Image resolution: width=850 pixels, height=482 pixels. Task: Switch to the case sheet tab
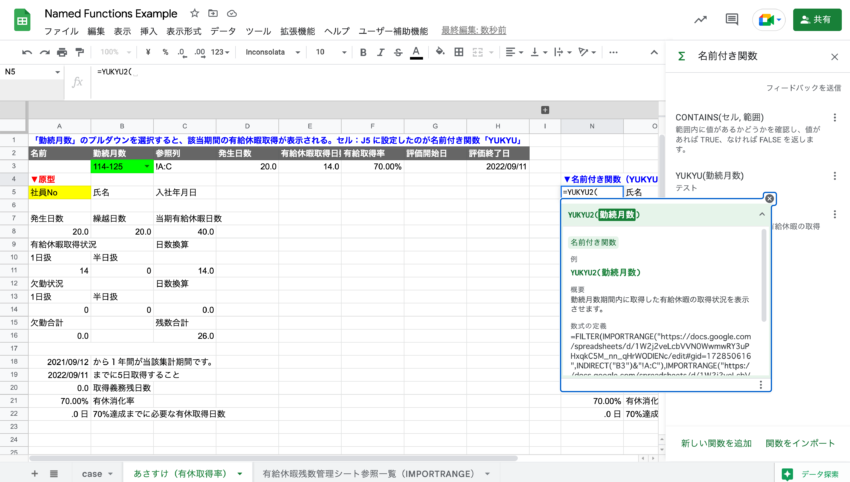tap(91, 473)
